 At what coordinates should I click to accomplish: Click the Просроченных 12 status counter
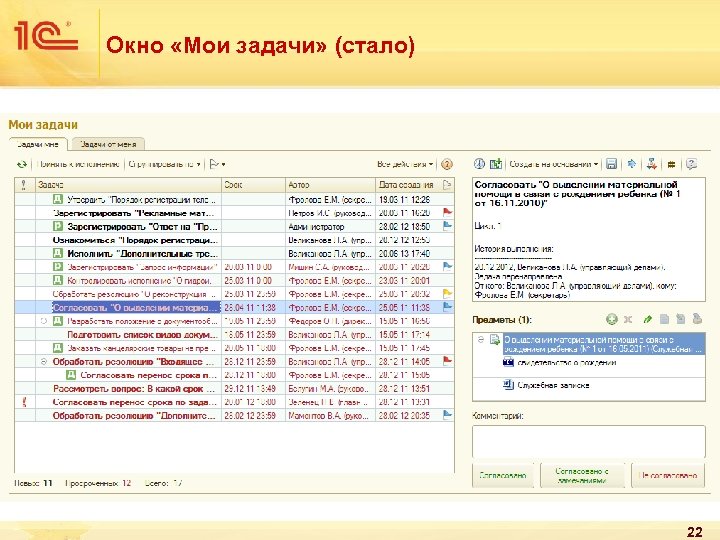[x=98, y=483]
